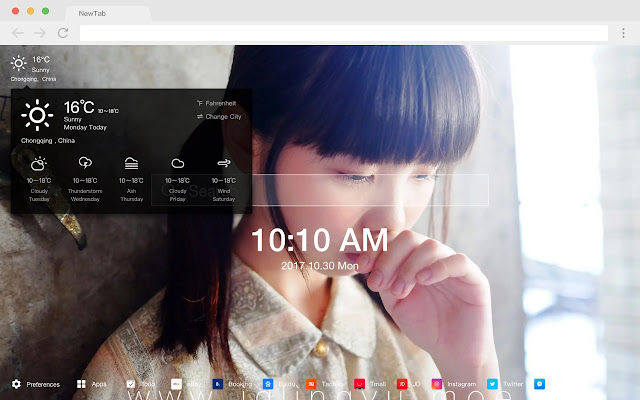Click the 16°C reading above the weather panel
The image size is (640, 400).
tap(41, 60)
